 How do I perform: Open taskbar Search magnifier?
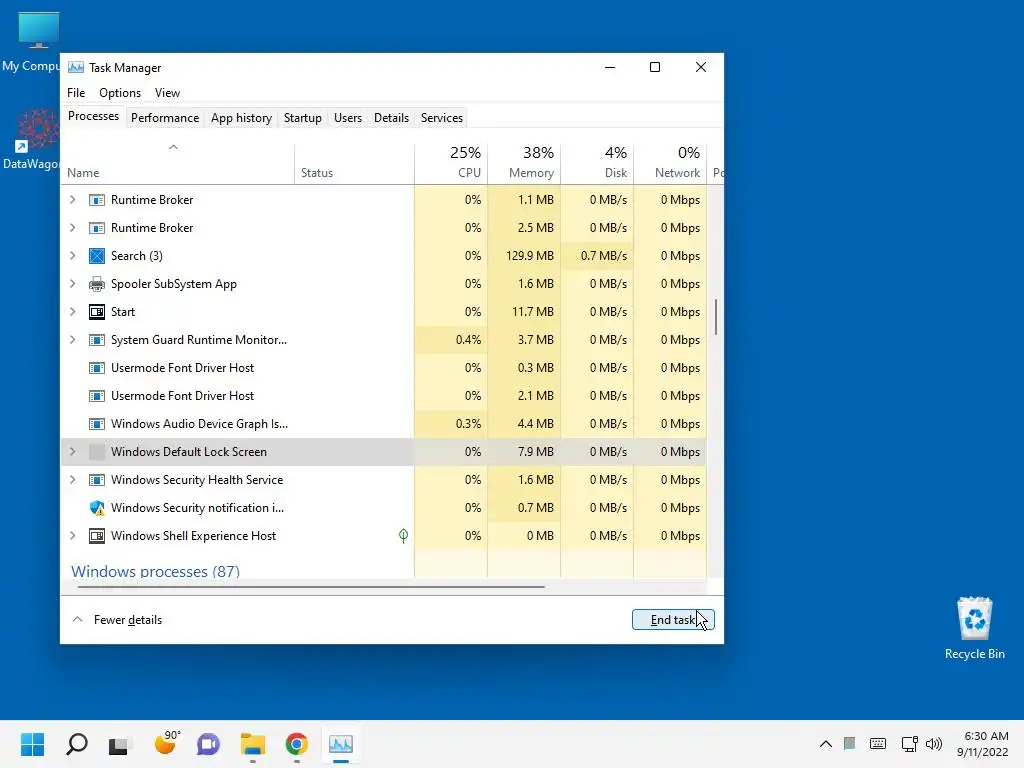(x=76, y=744)
